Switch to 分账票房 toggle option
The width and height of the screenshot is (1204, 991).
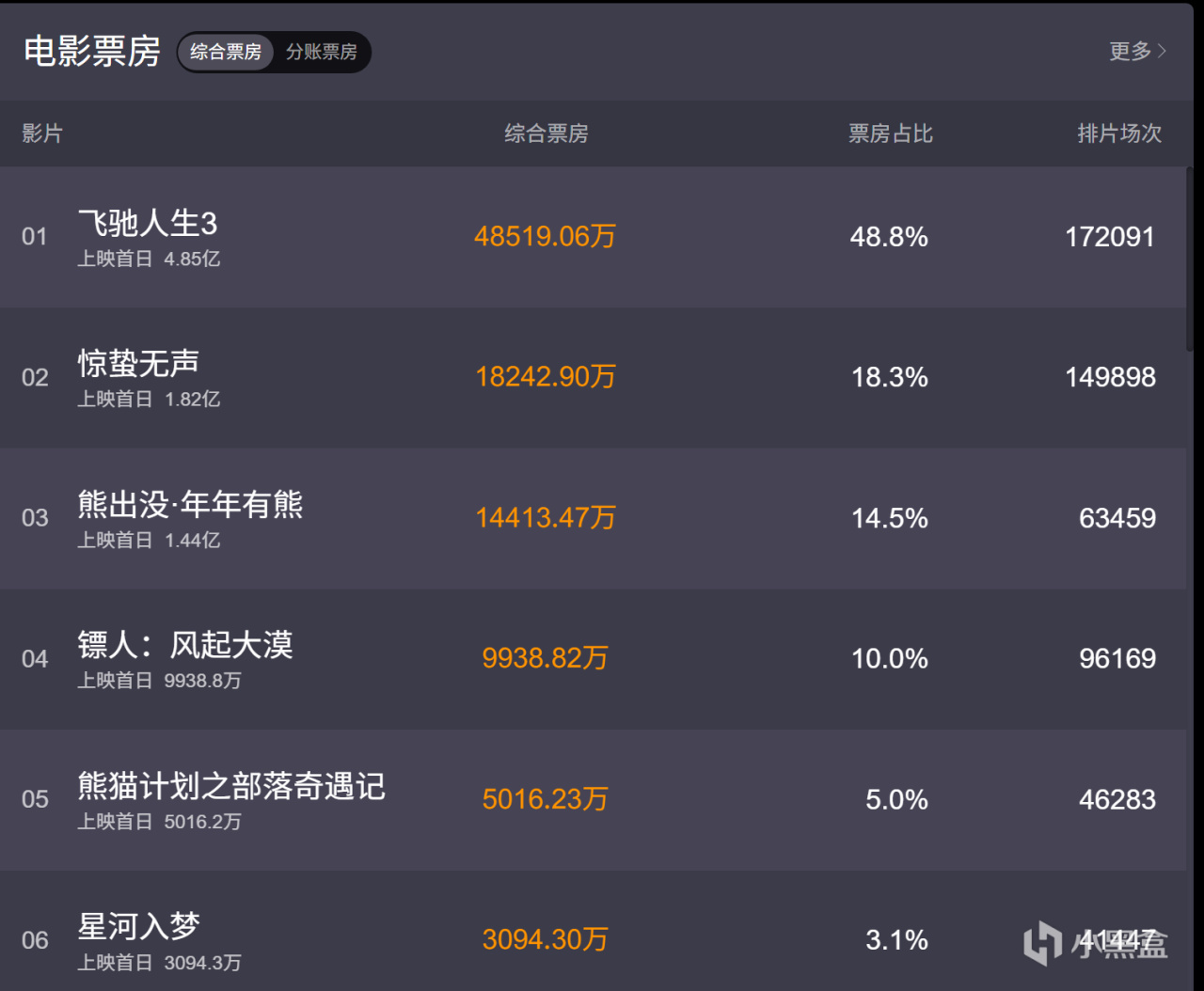tap(322, 52)
